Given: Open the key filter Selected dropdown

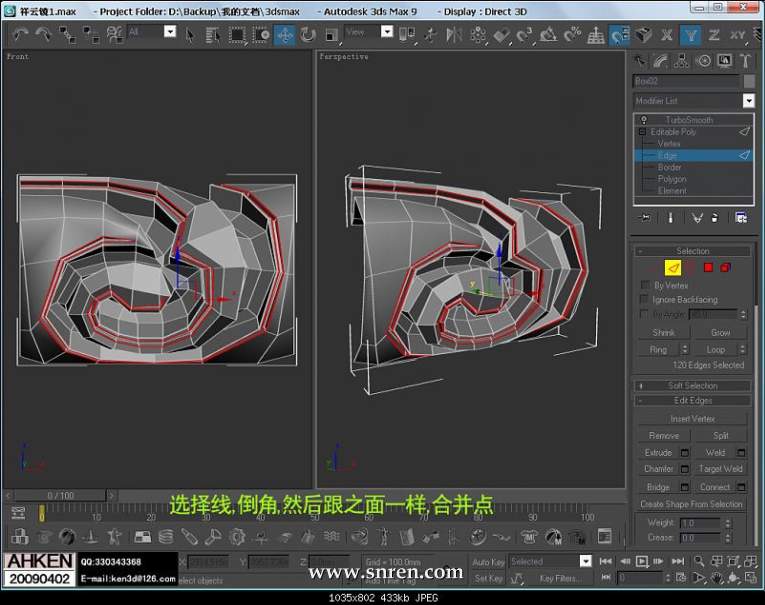Looking at the screenshot, I should 586,561.
